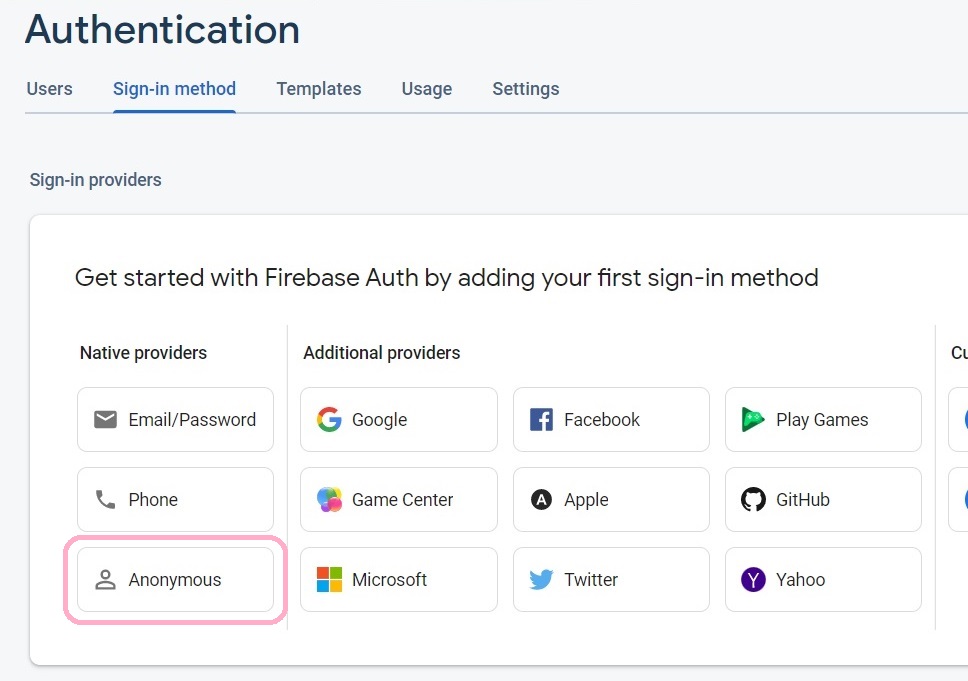Click the Game Center logo icon
This screenshot has width=968, height=681.
[329, 500]
